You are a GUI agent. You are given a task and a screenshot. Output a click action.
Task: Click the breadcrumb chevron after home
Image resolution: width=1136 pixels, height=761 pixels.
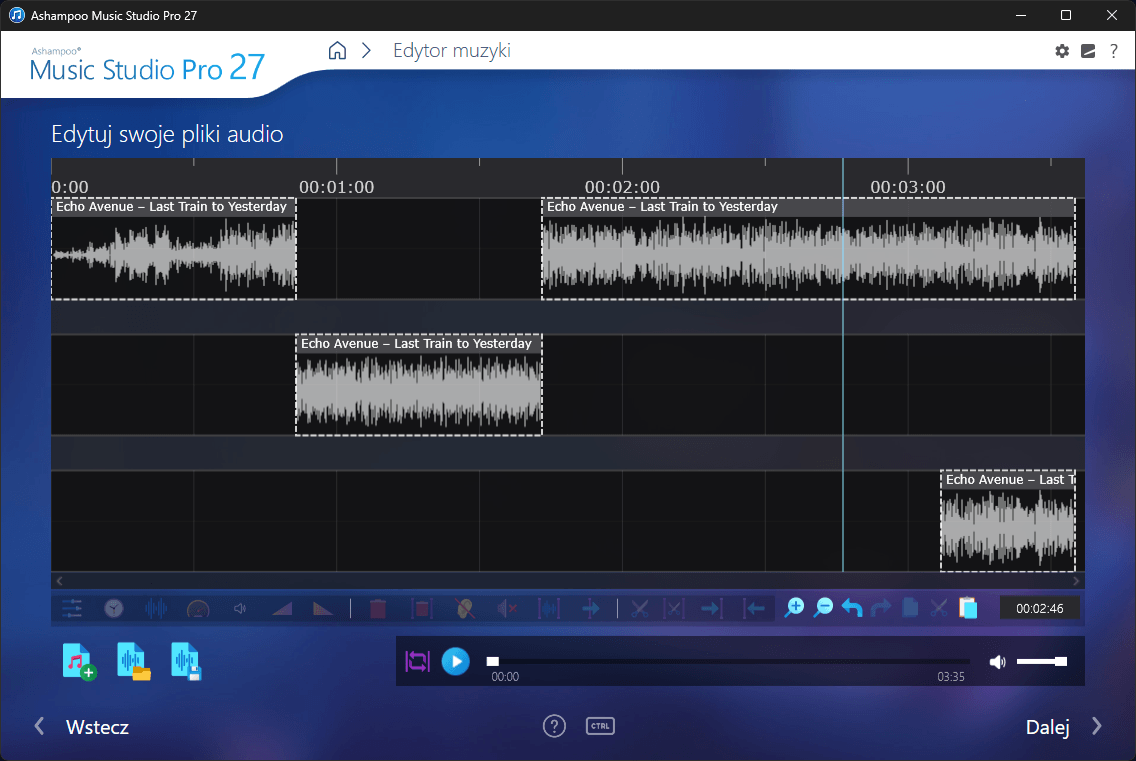tap(367, 51)
